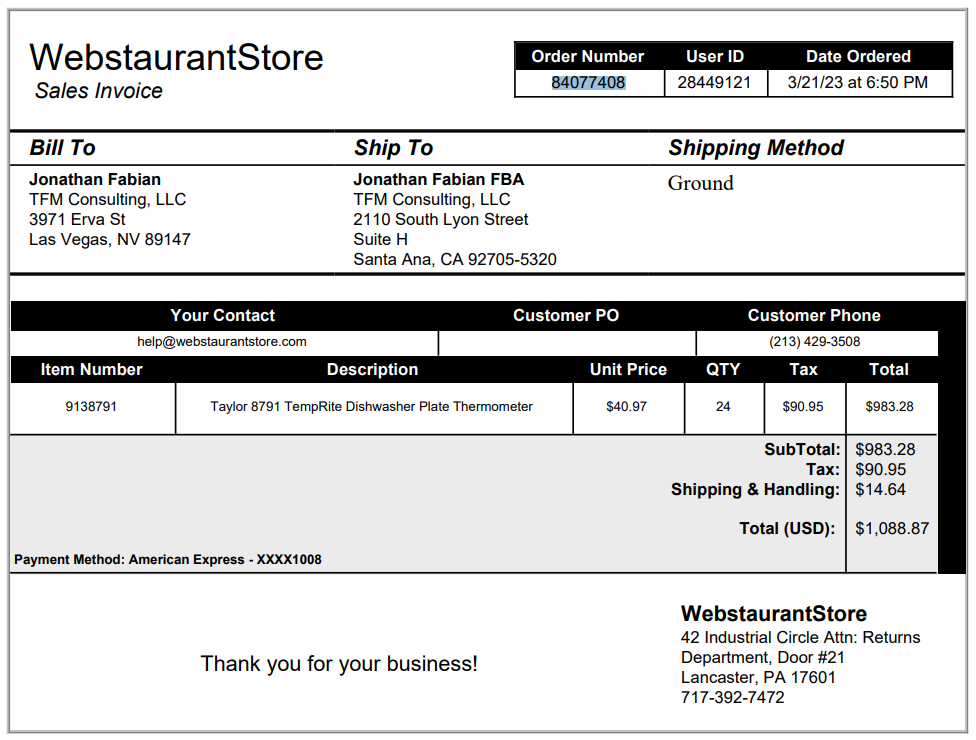Click the Department, Door #21 line

(762, 658)
